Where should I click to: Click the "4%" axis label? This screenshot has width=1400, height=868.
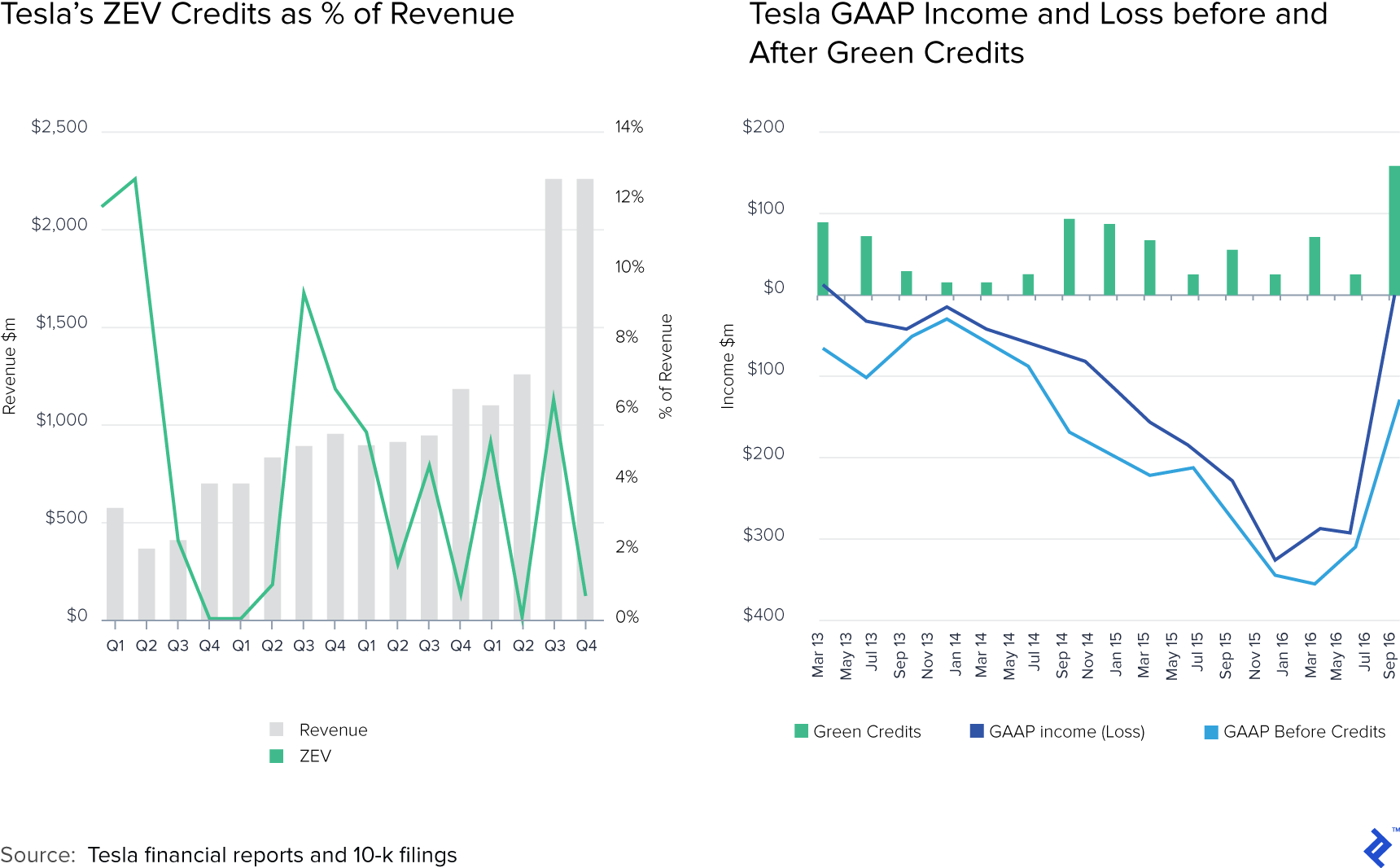(x=627, y=477)
